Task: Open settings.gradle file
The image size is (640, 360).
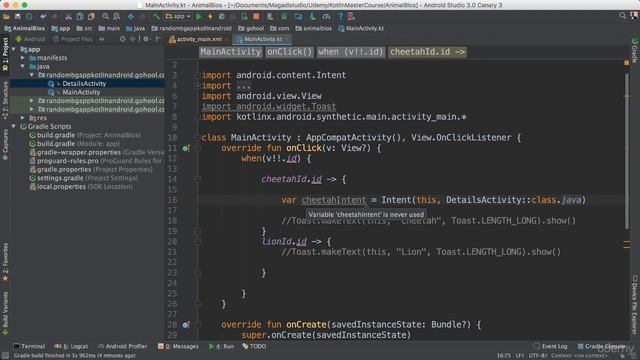Action: [x=84, y=178]
